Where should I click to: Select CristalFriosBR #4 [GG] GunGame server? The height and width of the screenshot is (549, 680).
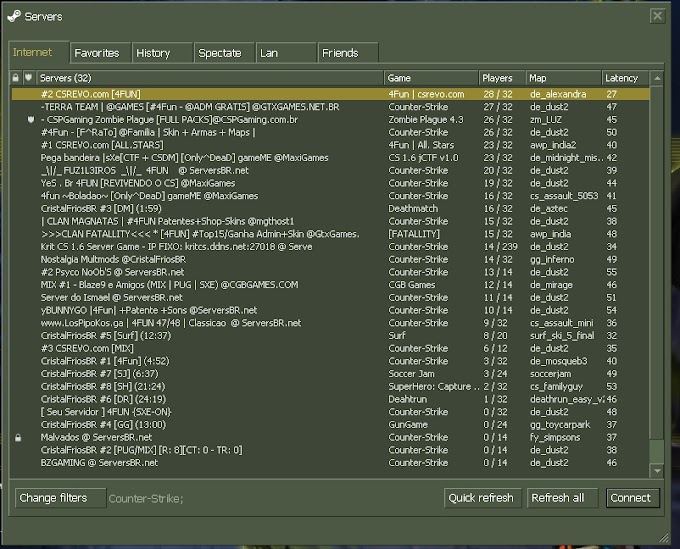point(330,425)
